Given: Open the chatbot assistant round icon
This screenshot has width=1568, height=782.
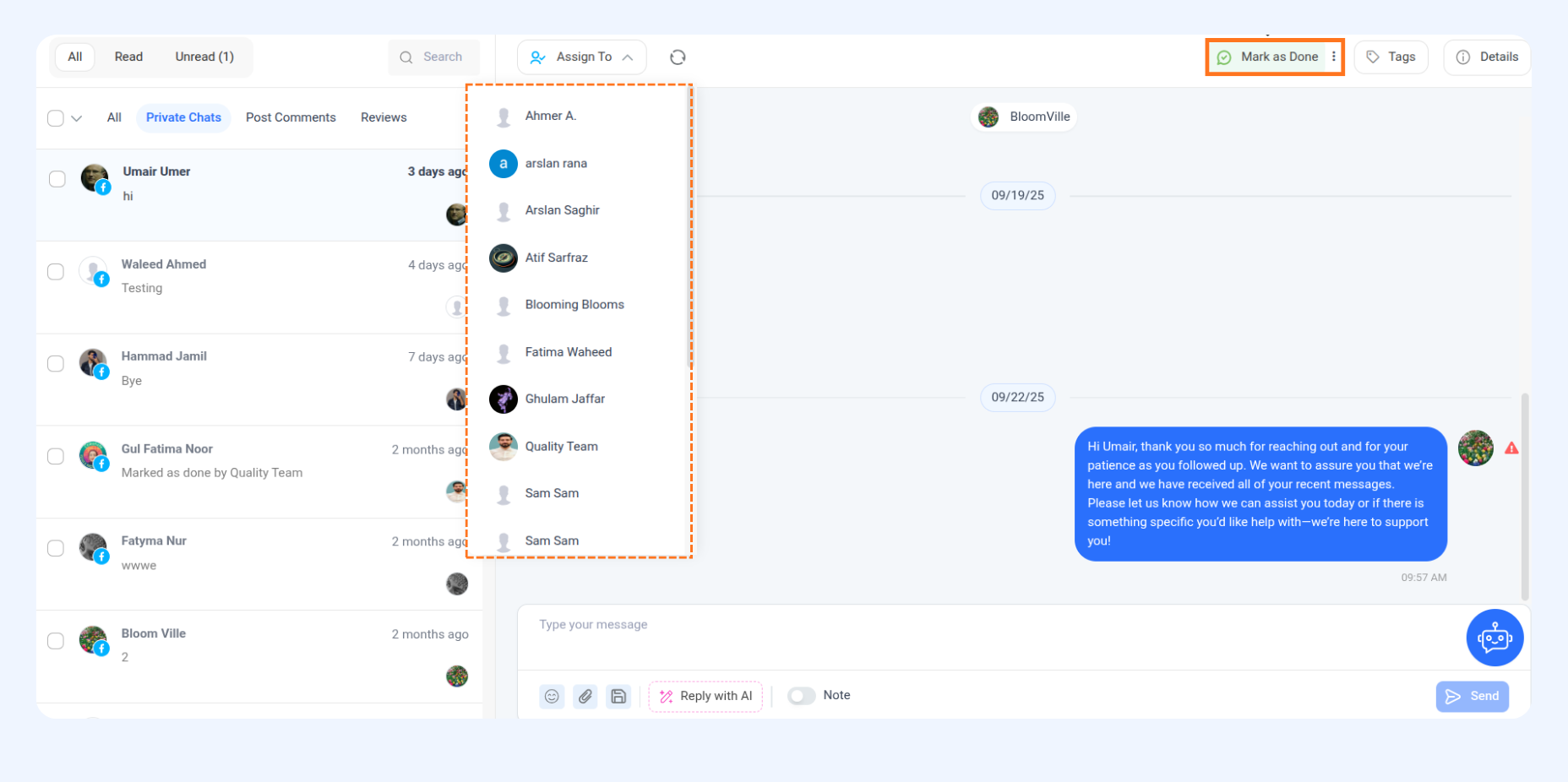Looking at the screenshot, I should pyautogui.click(x=1494, y=638).
